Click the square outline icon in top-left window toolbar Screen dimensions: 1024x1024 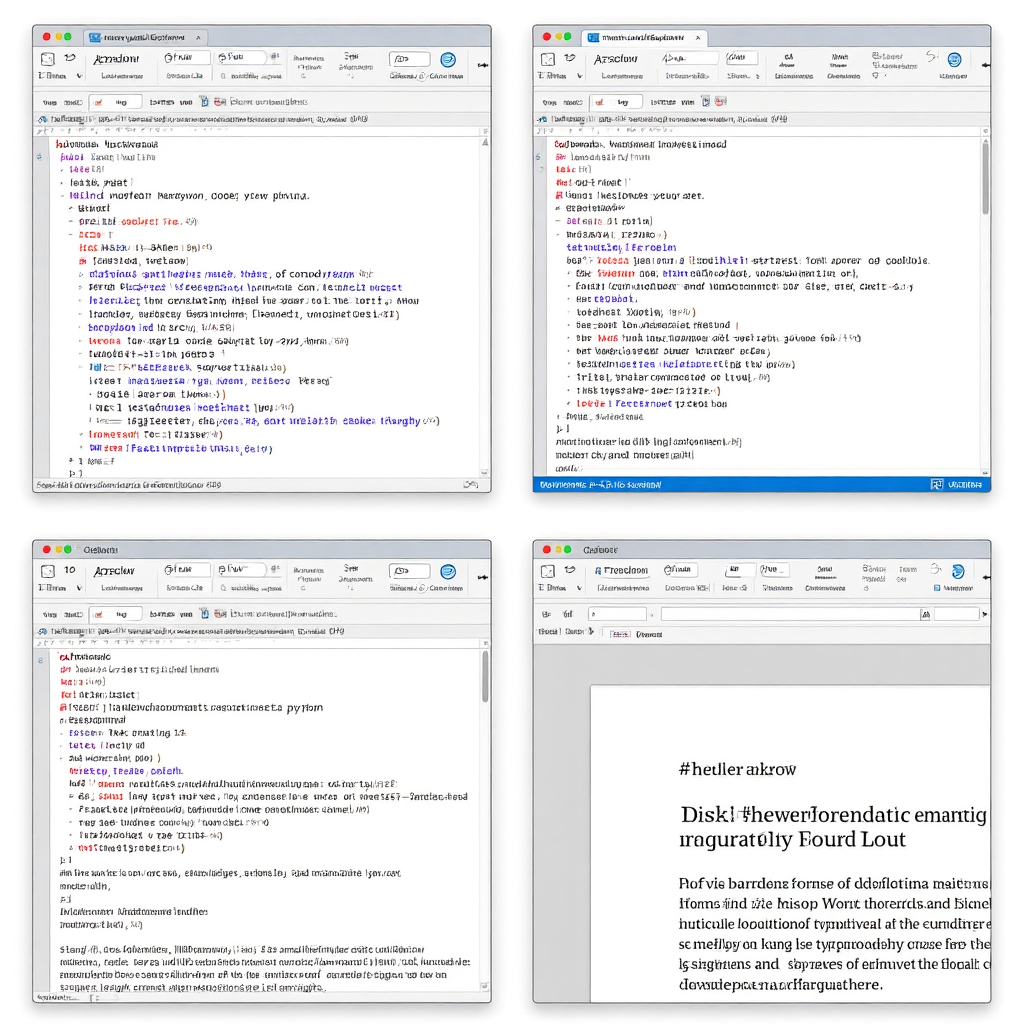[x=48, y=59]
